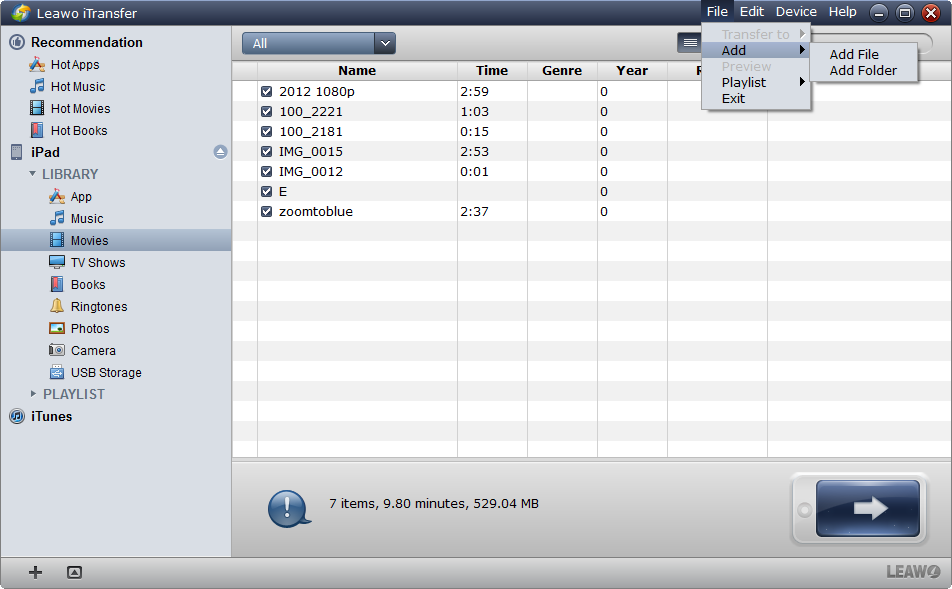
Task: Open the Camera library
Action: pyautogui.click(x=92, y=350)
